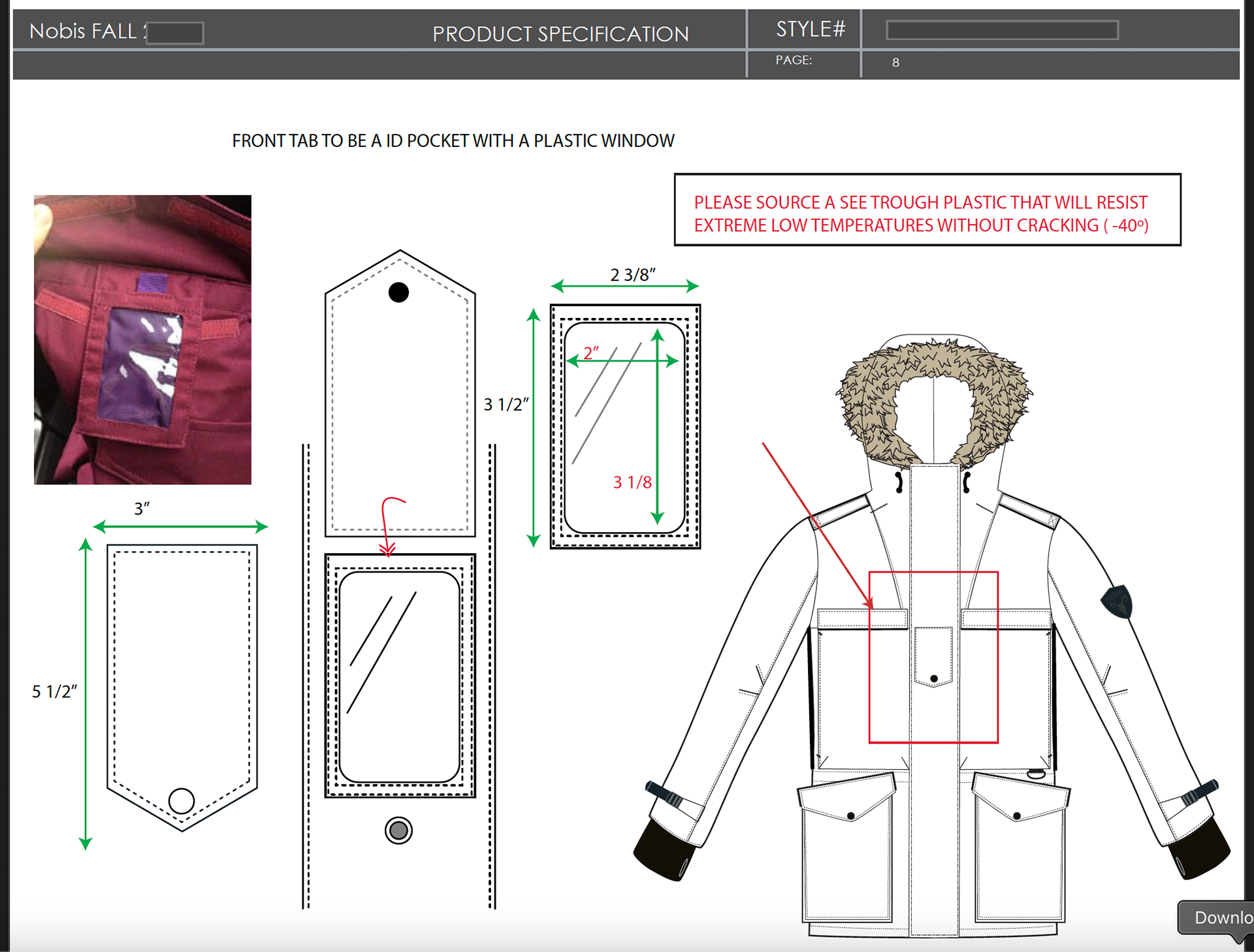Click the red 2" window width label
The height and width of the screenshot is (952, 1254).
pos(591,353)
